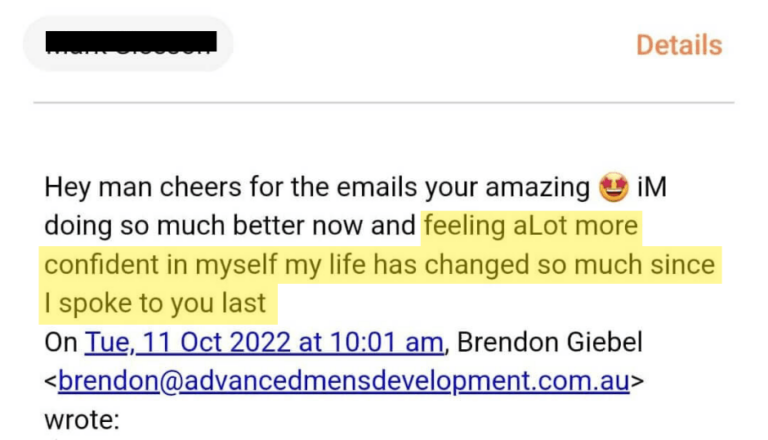Click the highlighted 'feeling aLot more' text
The image size is (768, 440).
tap(531, 226)
